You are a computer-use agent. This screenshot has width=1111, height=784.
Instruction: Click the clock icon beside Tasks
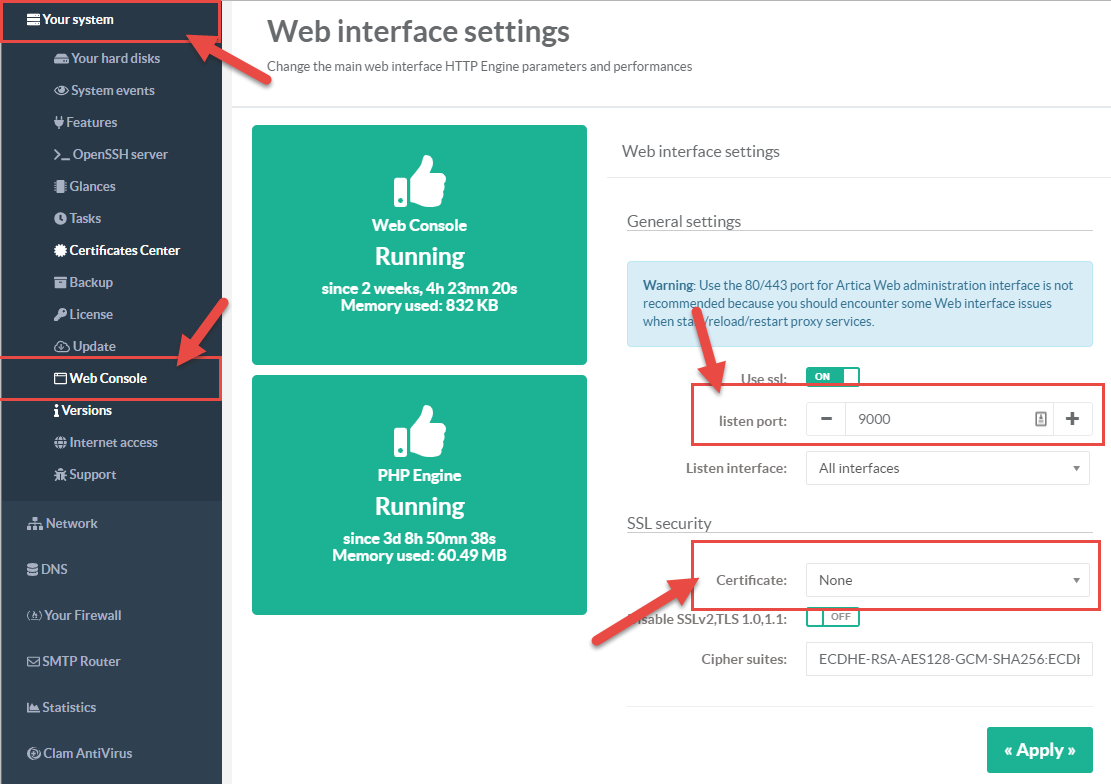click(60, 218)
